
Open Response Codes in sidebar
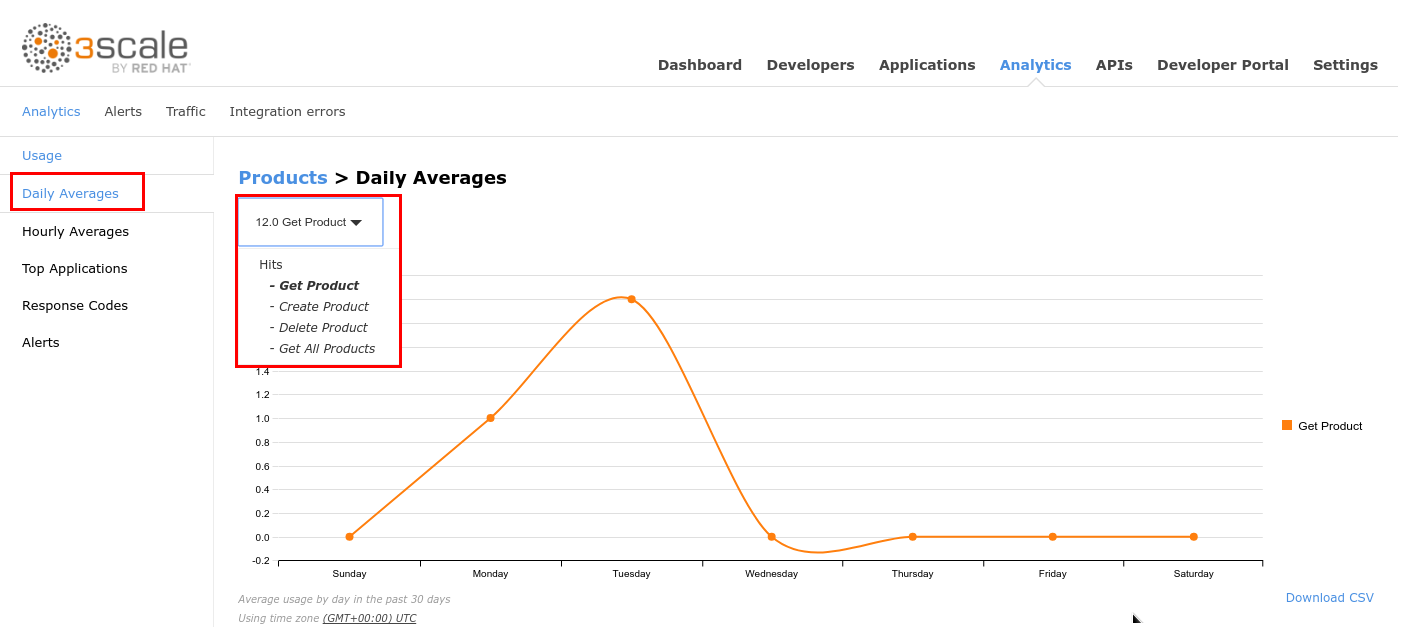(75, 306)
